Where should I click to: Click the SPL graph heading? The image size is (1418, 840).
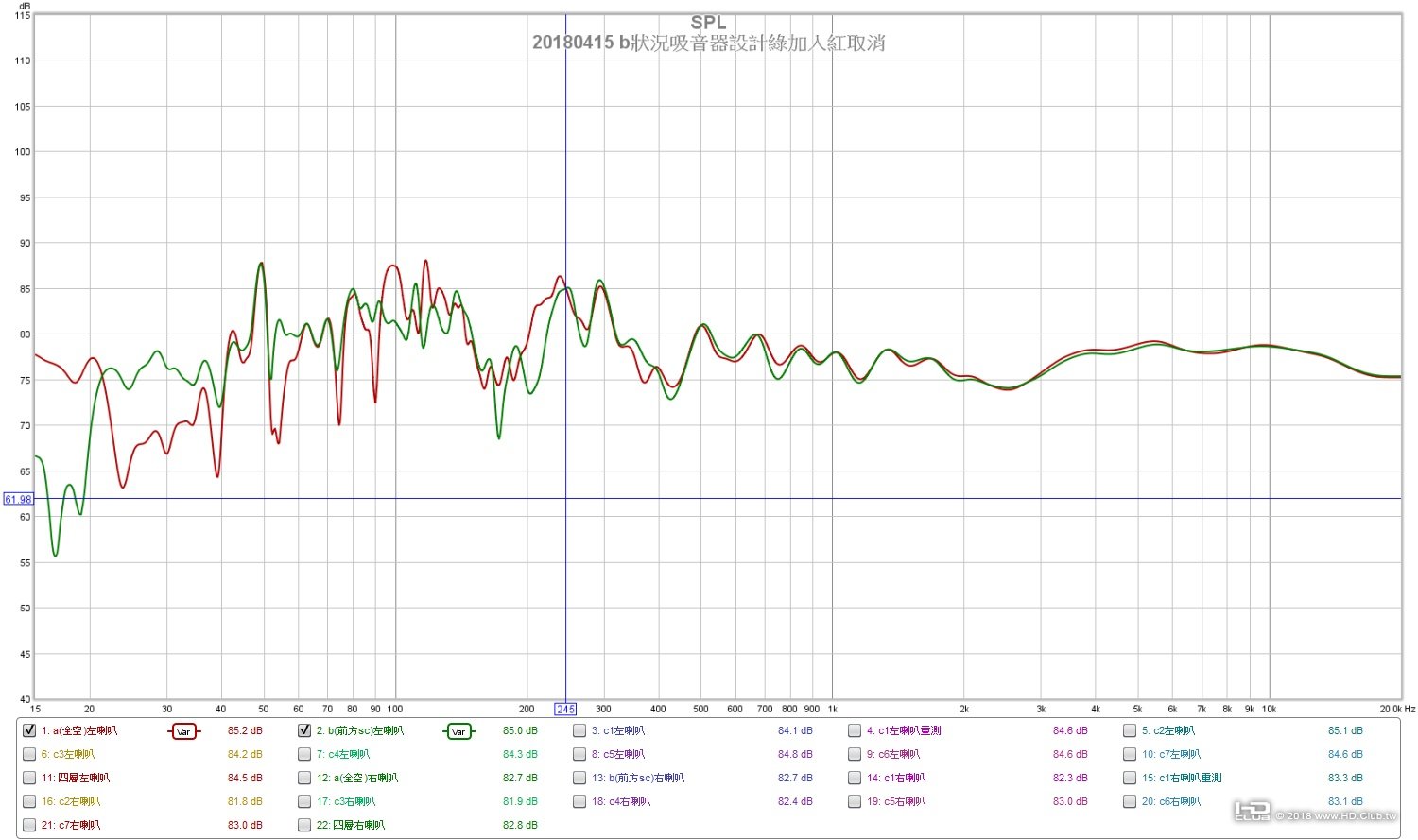pyautogui.click(x=708, y=23)
